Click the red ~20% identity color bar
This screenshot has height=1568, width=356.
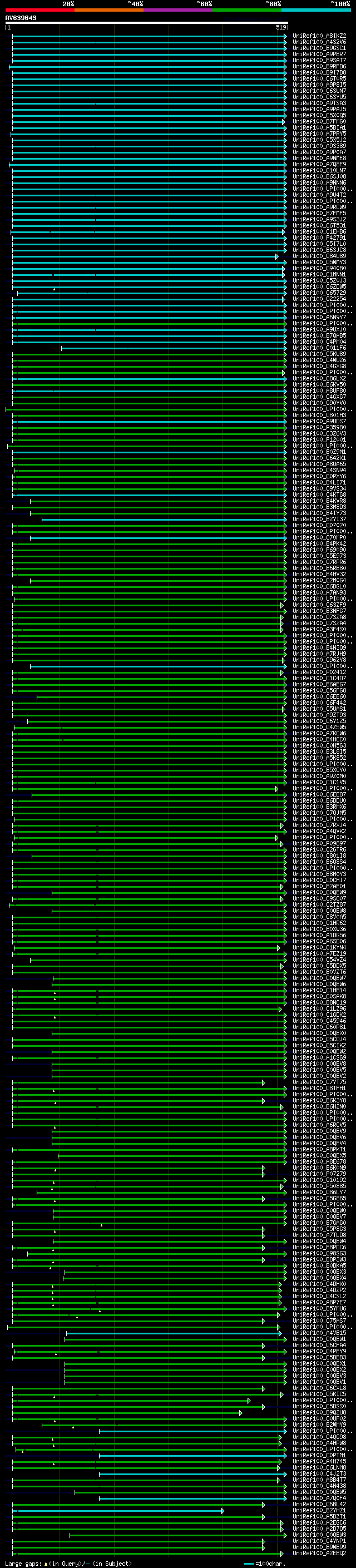click(x=39, y=10)
